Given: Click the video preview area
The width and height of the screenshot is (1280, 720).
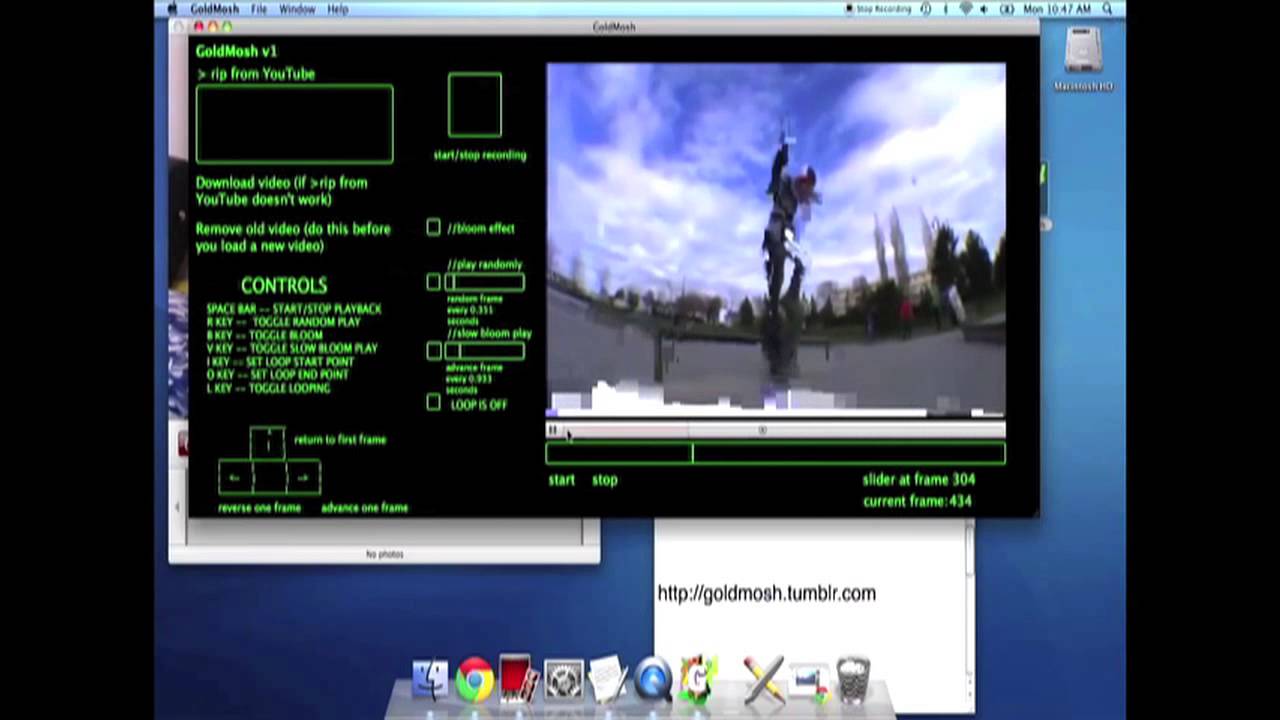Looking at the screenshot, I should (x=776, y=240).
